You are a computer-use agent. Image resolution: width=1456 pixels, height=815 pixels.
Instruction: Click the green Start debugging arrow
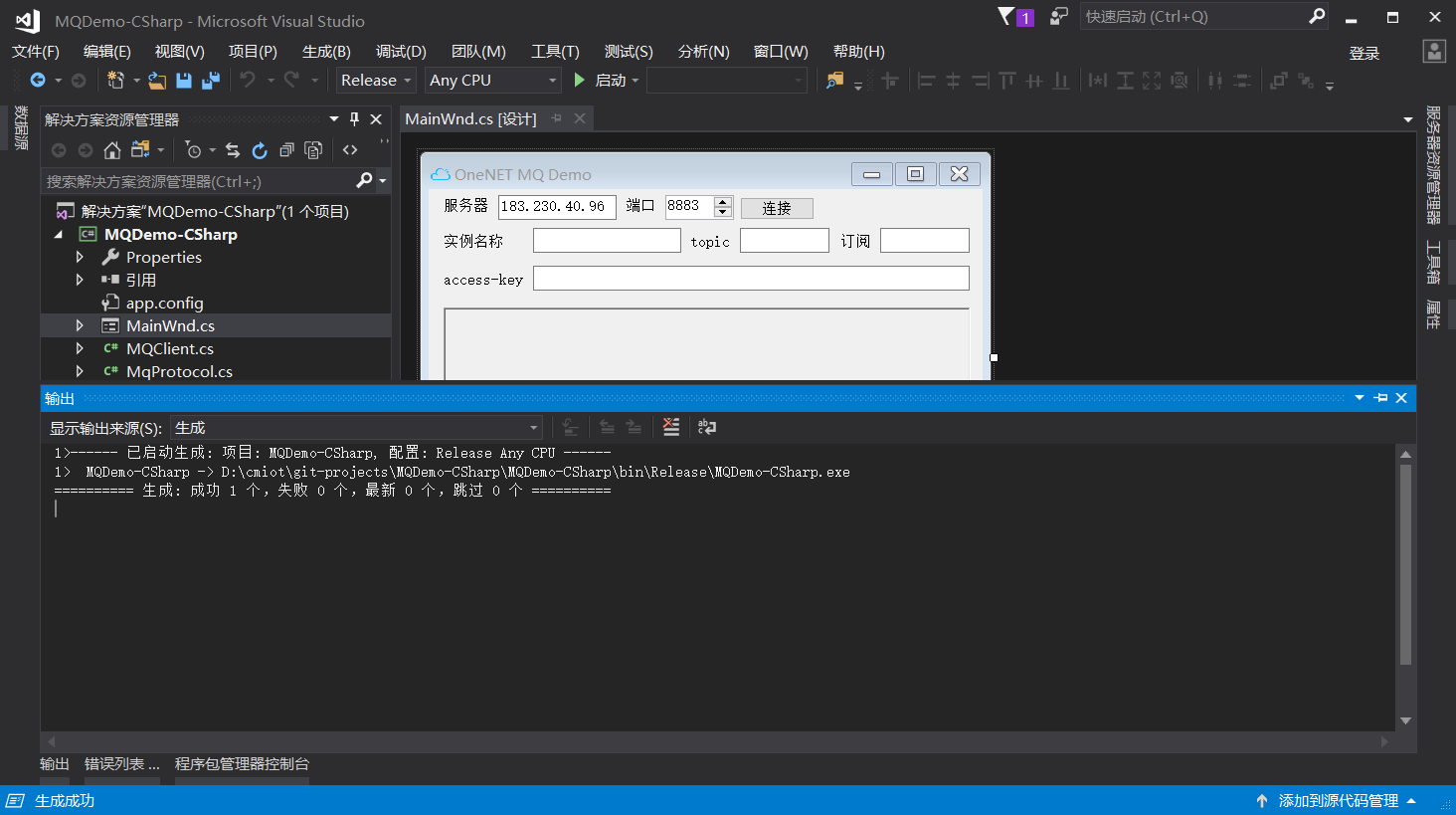579,80
